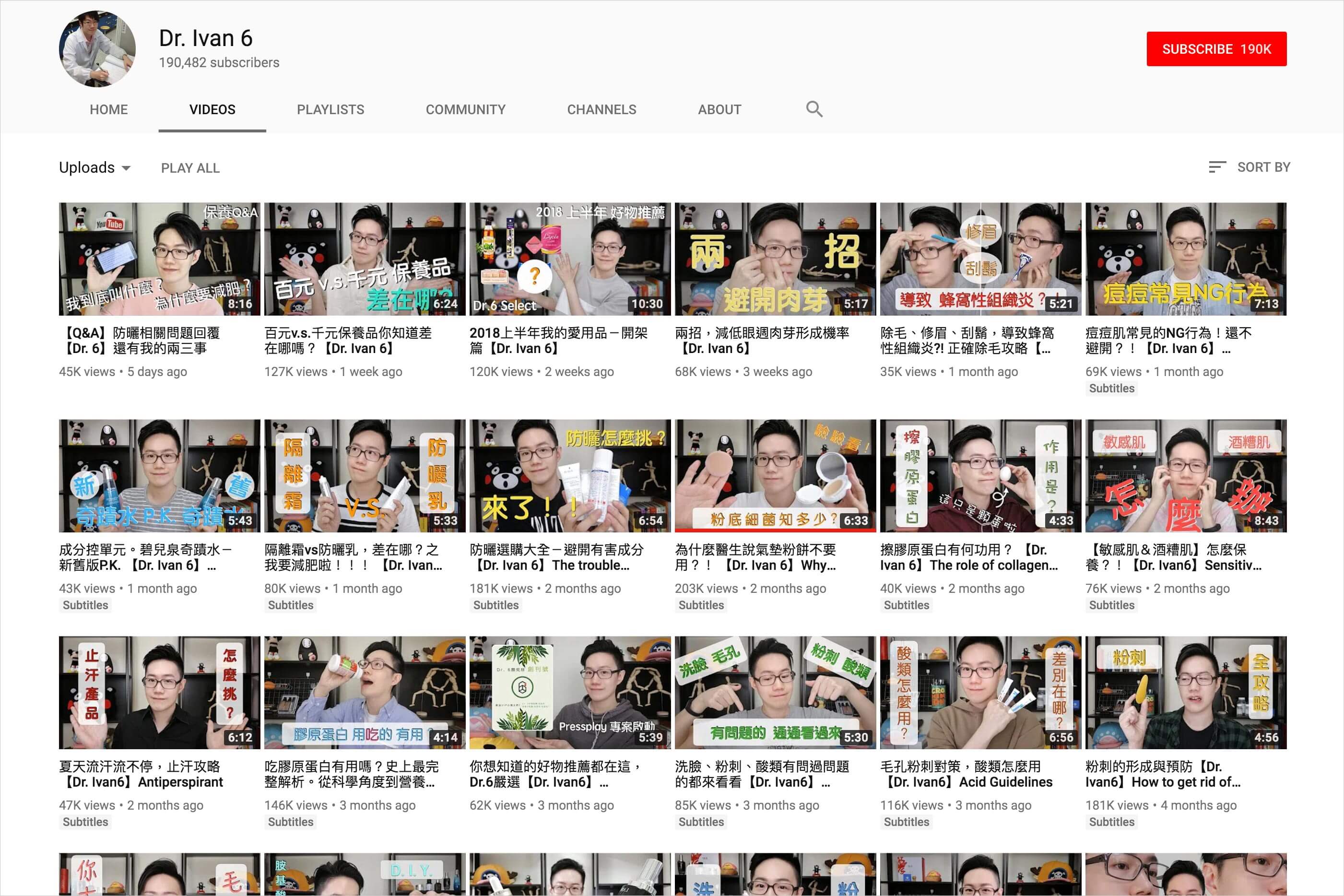Expand the Uploads dropdown arrow
The width and height of the screenshot is (1344, 896).
click(x=126, y=168)
